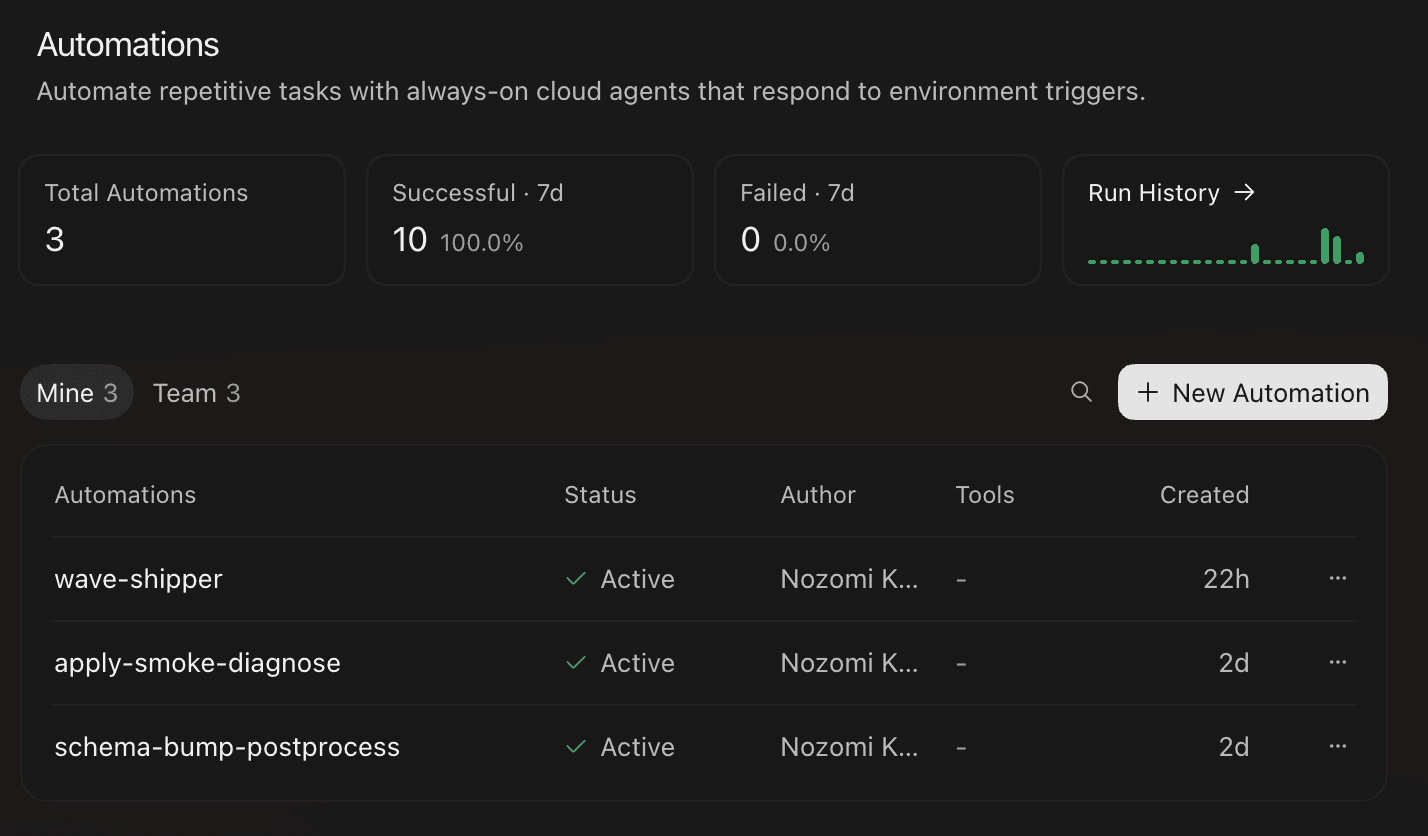This screenshot has width=1428, height=836.
Task: Create a New Automation
Action: point(1252,392)
